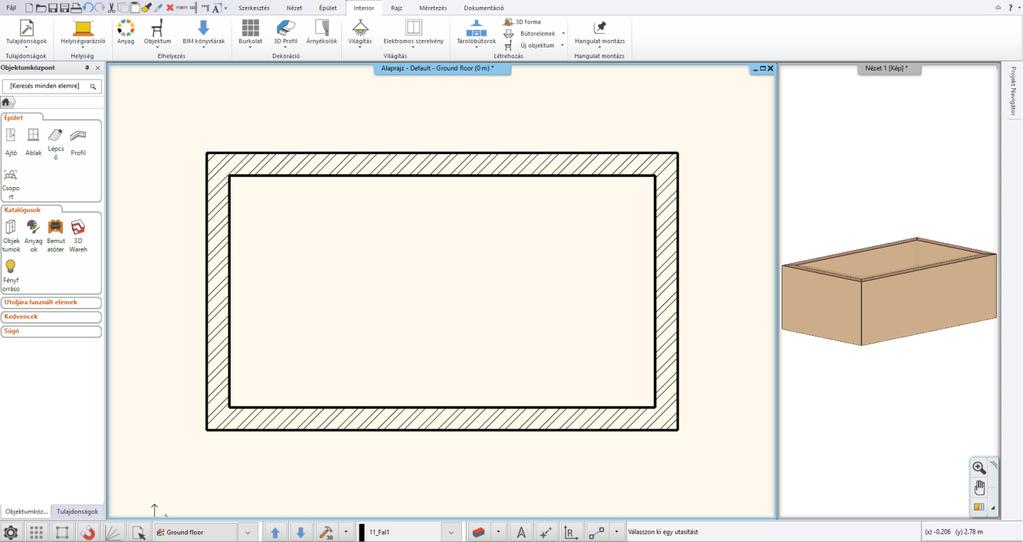Insert Ajtó door from Objektumközpont
The image size is (1023, 542).
point(11,143)
